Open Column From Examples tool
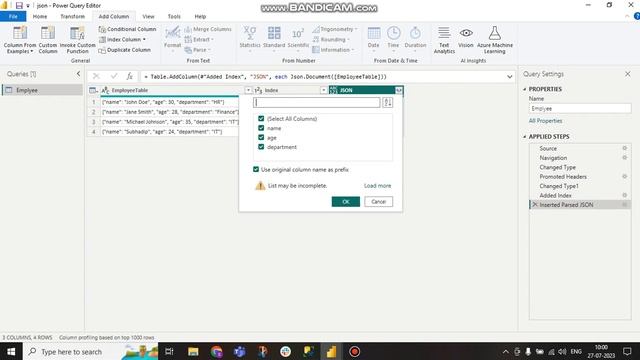 point(20,40)
